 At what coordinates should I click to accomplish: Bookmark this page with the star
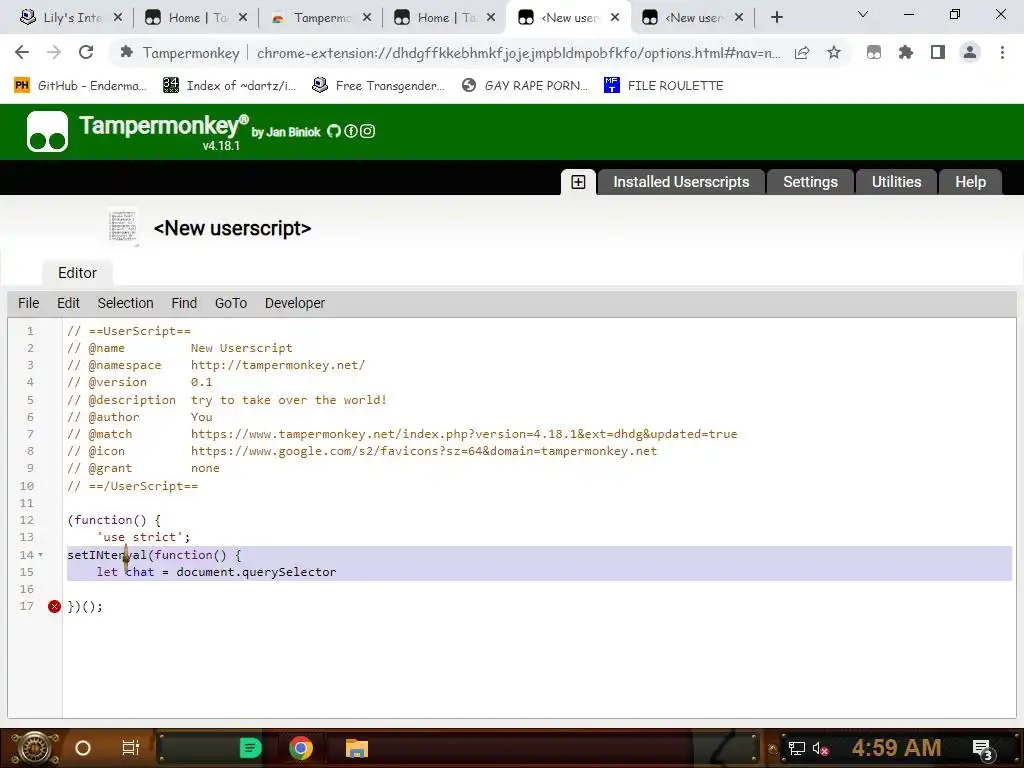[833, 52]
